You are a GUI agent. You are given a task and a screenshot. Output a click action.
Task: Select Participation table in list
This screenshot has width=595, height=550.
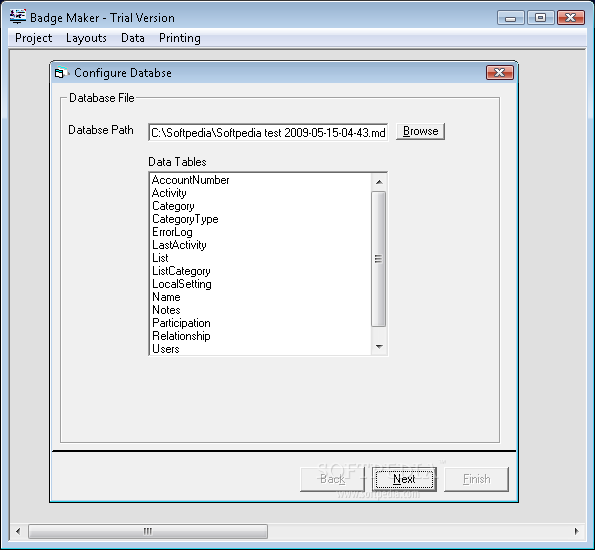click(260, 323)
